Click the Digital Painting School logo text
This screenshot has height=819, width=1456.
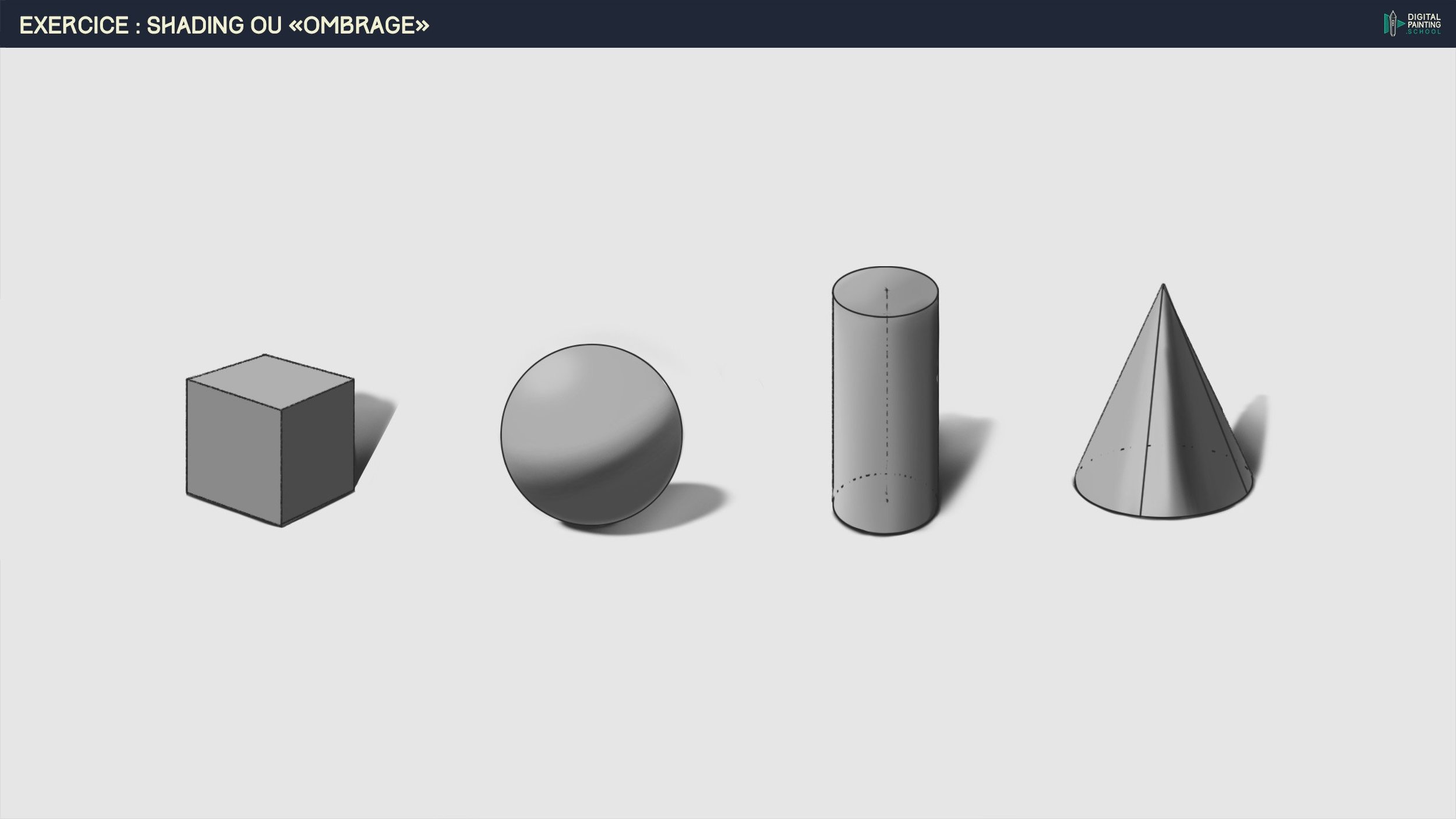coord(1424,24)
